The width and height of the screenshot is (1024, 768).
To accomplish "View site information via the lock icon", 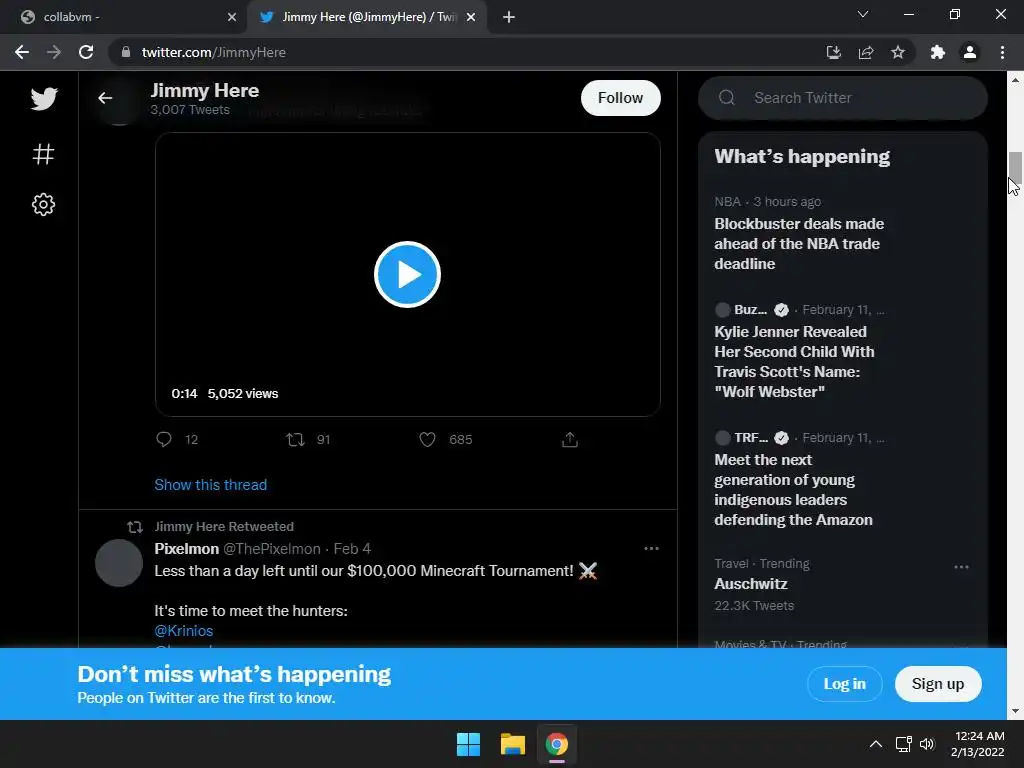I will tap(126, 52).
